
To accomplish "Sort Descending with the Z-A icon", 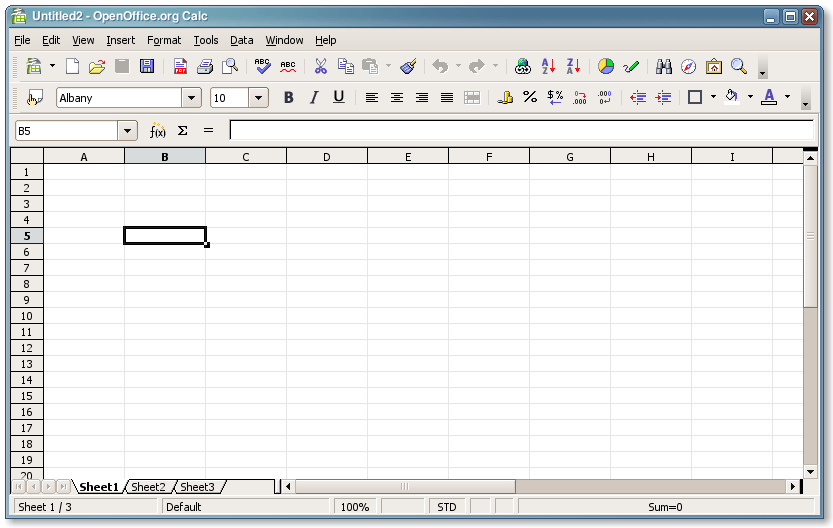I will 573,66.
